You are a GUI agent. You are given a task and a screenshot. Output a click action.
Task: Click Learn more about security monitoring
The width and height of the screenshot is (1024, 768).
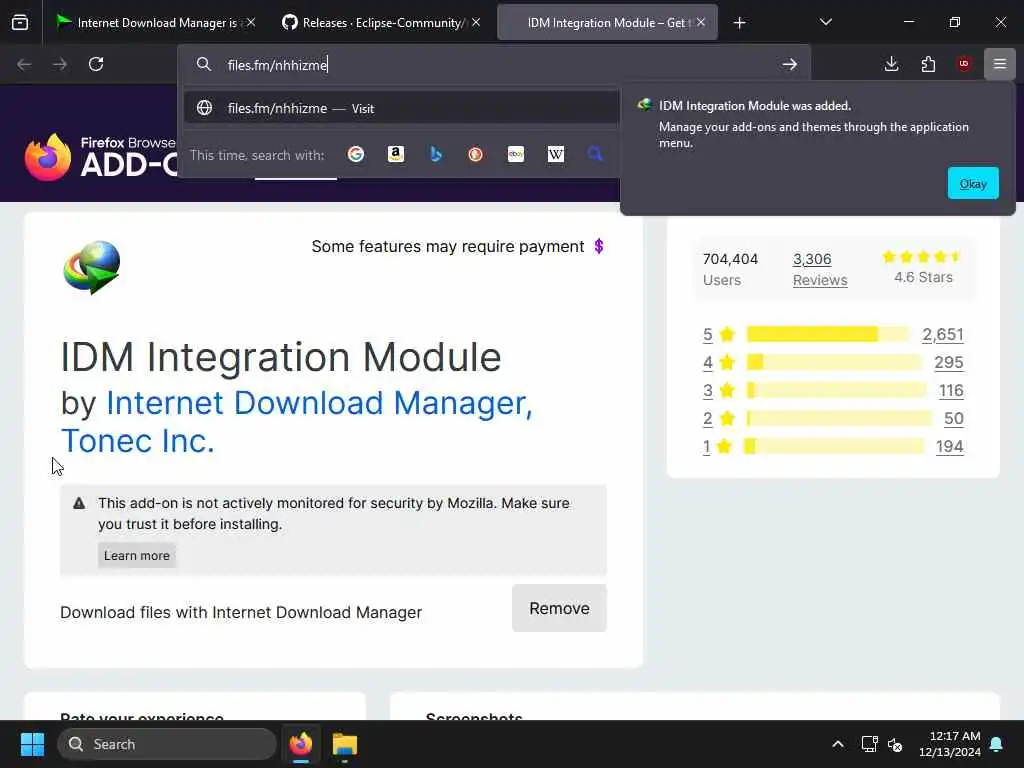coord(137,555)
